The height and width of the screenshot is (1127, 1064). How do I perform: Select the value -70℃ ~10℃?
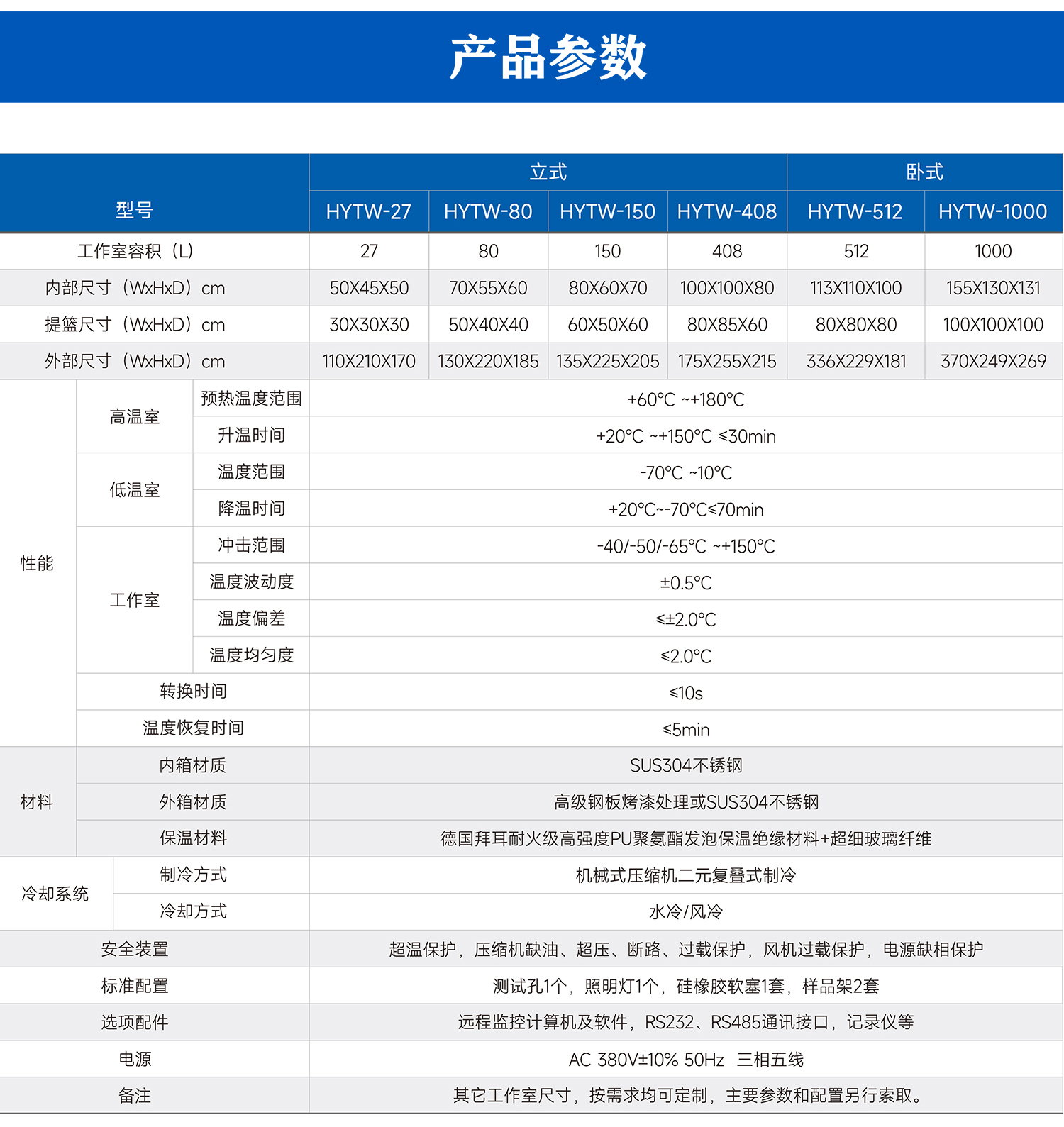[686, 473]
